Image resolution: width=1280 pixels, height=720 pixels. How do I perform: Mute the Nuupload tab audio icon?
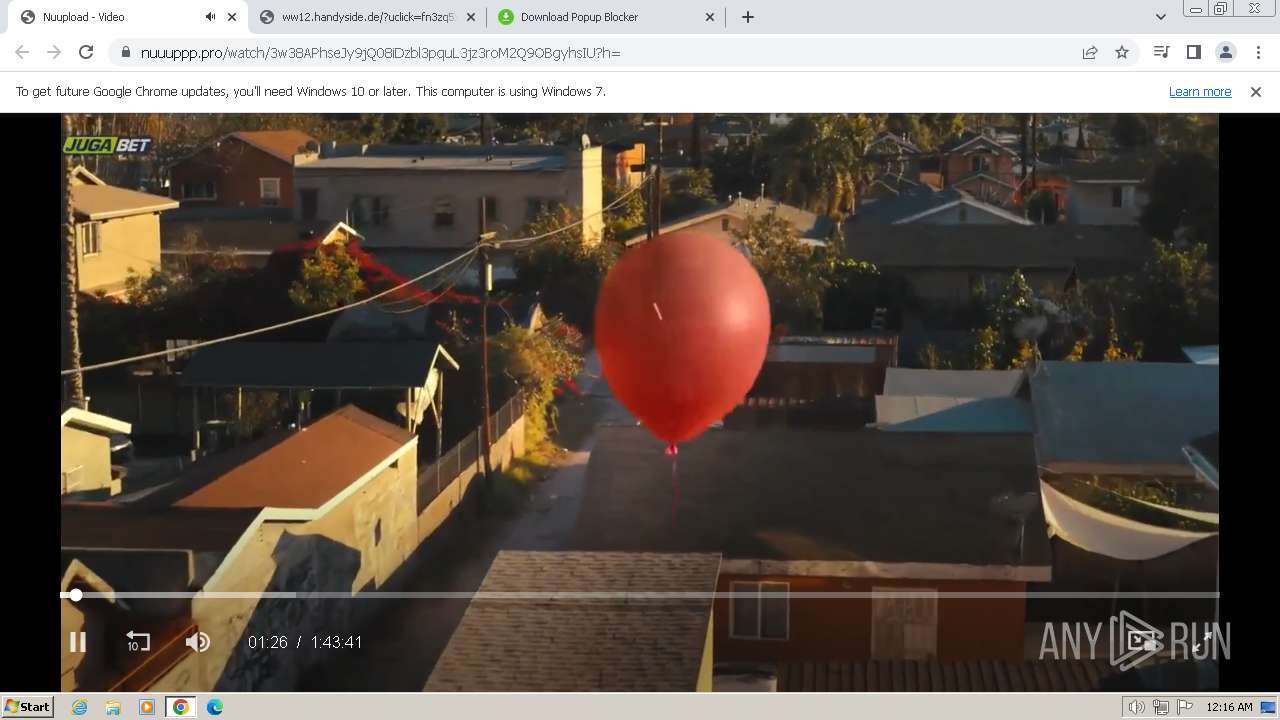[x=210, y=17]
